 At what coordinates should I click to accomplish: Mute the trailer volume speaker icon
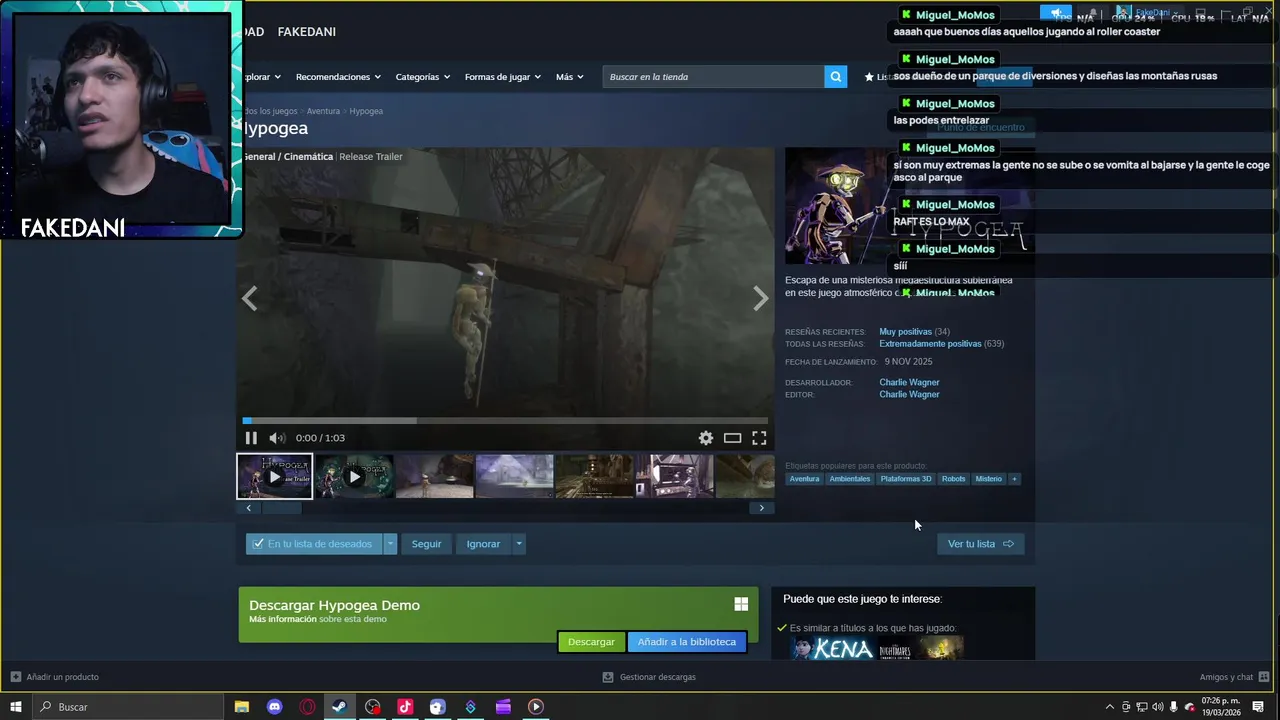[276, 438]
